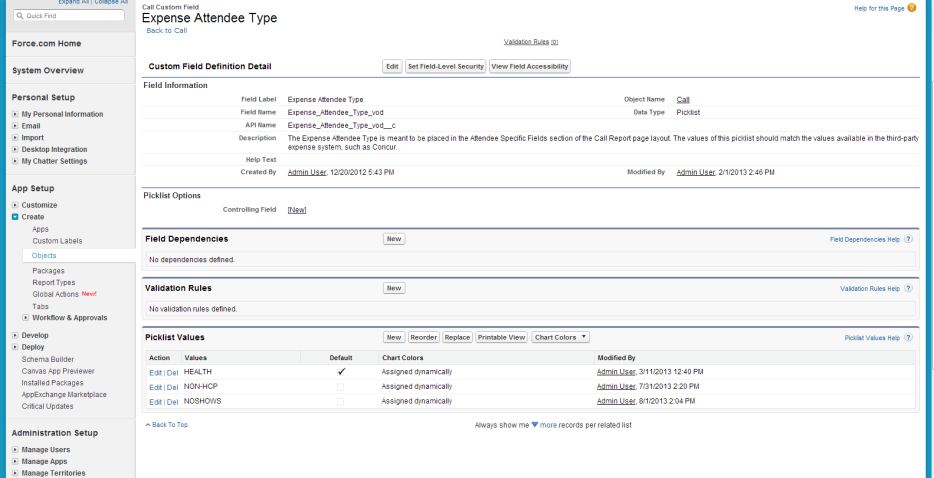Click Validation Rules Help question mark icon
The width and height of the screenshot is (934, 478).
pyautogui.click(x=908, y=288)
